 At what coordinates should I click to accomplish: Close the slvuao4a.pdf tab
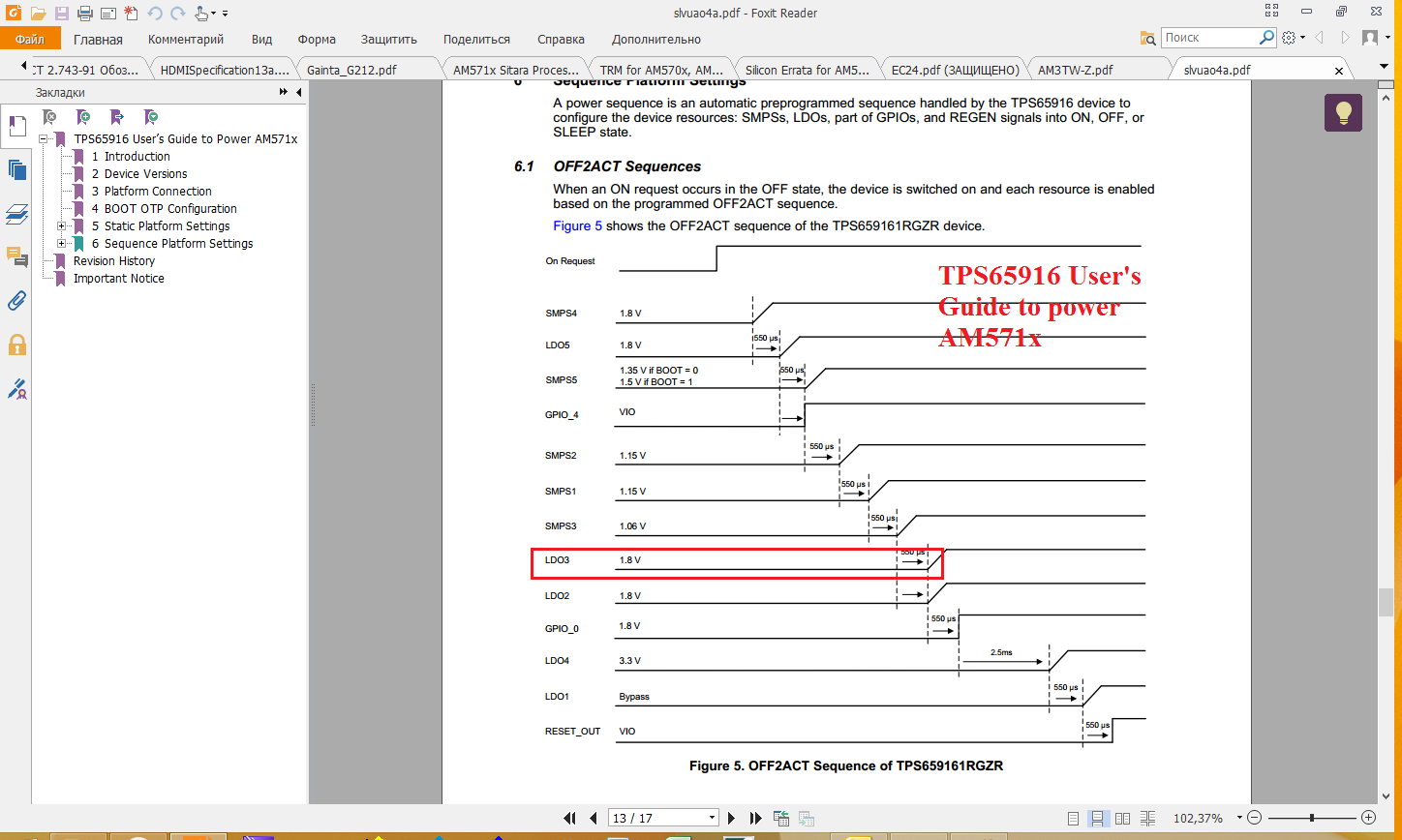tap(1340, 71)
